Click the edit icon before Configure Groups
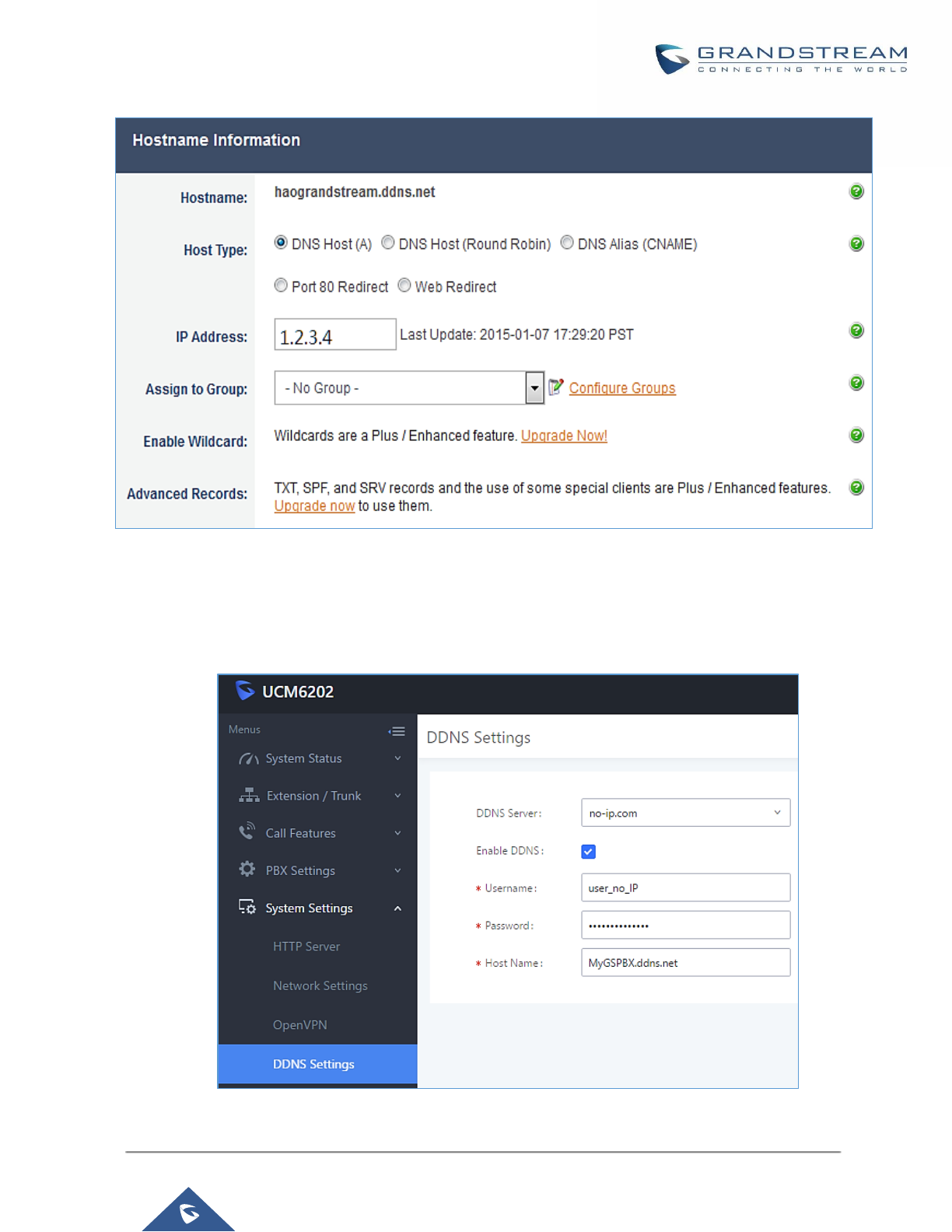Screen dimensions: 952x1232 (555, 387)
